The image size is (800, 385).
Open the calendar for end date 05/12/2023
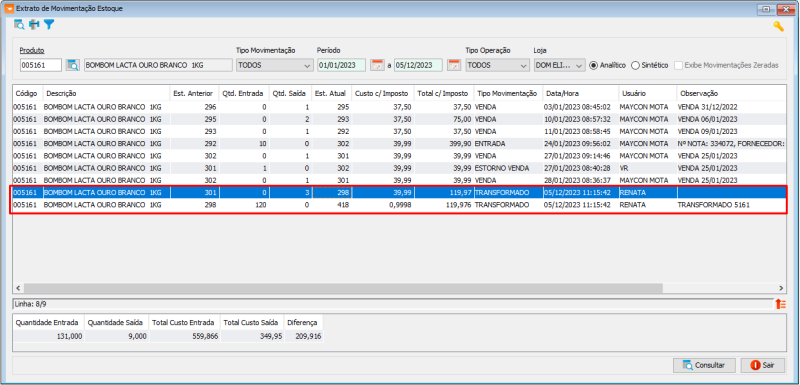(454, 65)
